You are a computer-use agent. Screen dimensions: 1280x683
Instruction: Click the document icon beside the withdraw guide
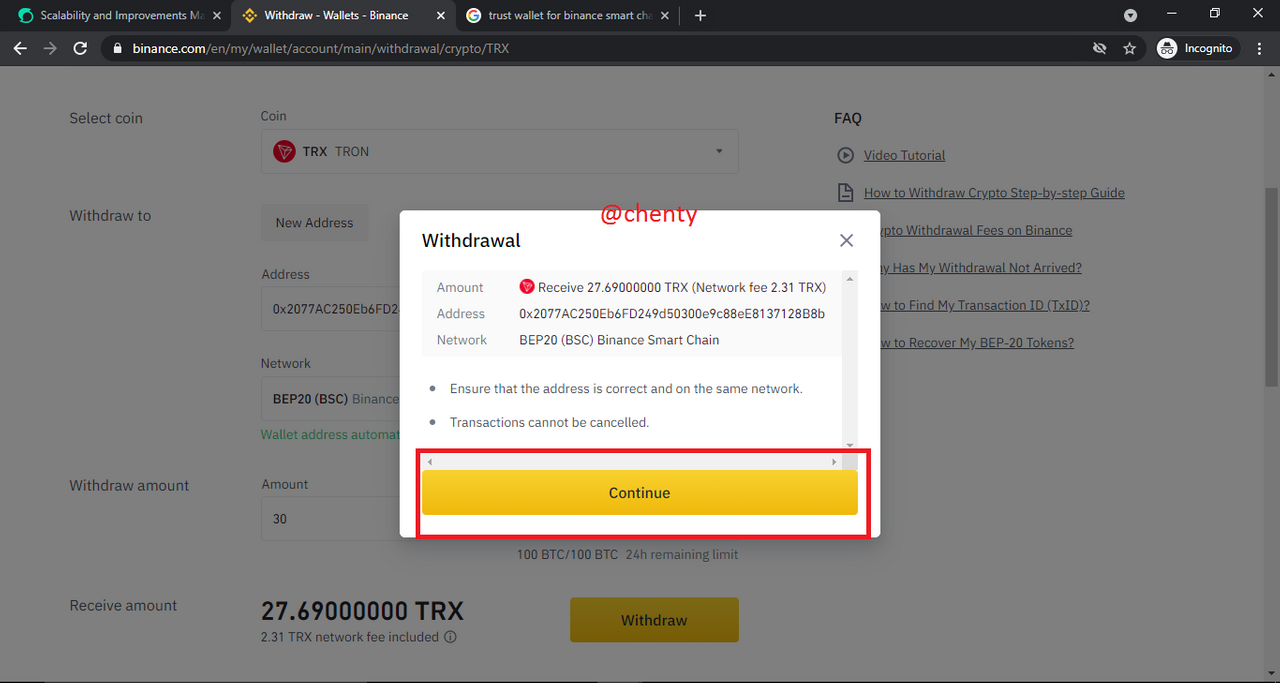click(x=846, y=193)
